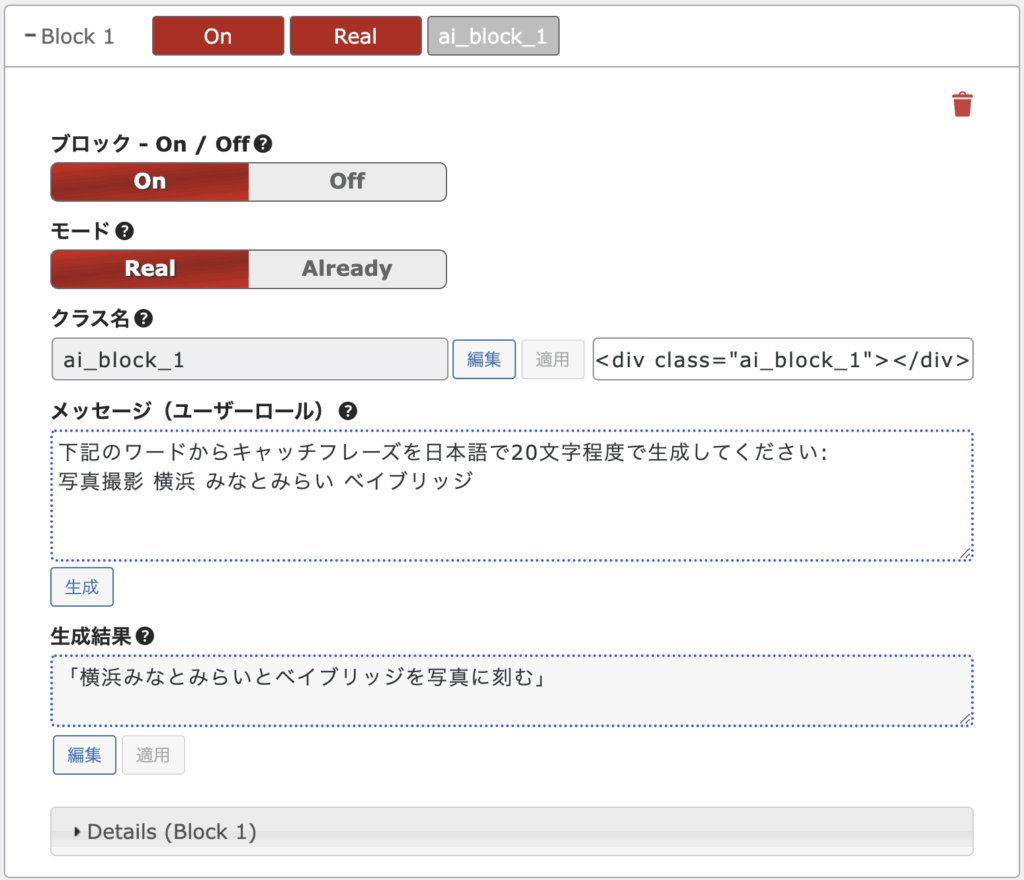Viewport: 1024px width, 880px height.
Task: Click the gray ai_block_1 header badge
Action: (493, 36)
